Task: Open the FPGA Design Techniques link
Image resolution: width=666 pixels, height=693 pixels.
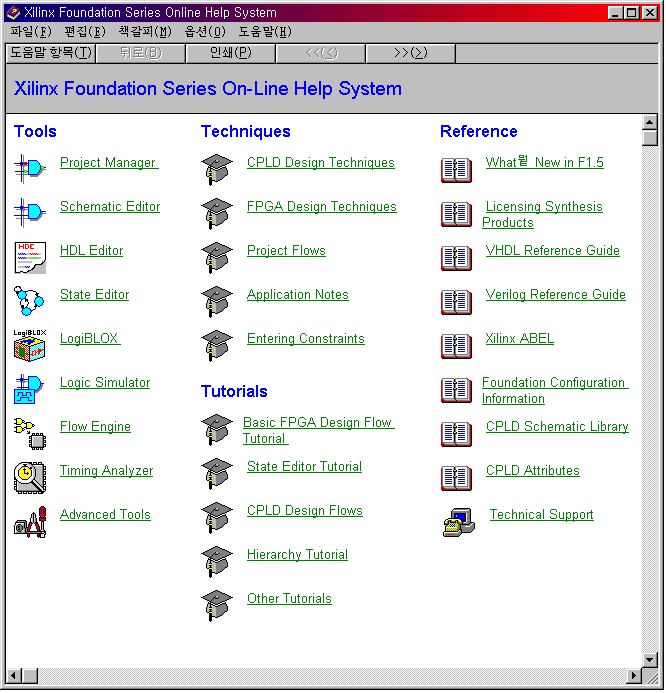Action: [x=322, y=206]
